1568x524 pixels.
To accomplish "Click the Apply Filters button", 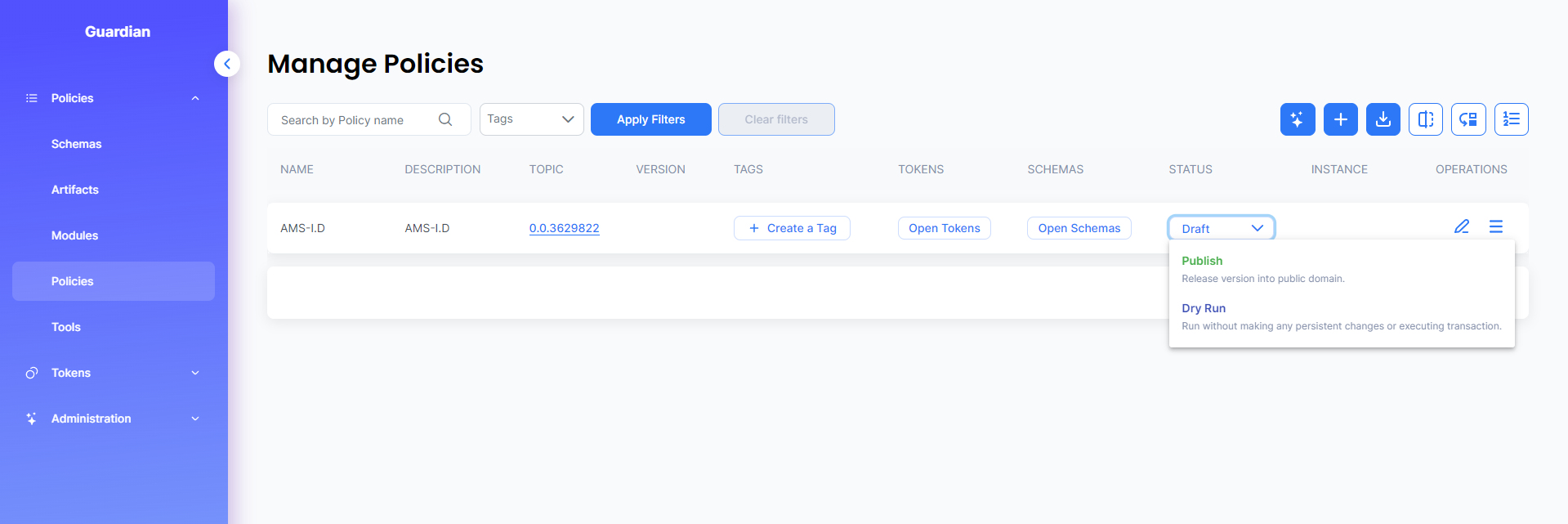I will click(651, 119).
